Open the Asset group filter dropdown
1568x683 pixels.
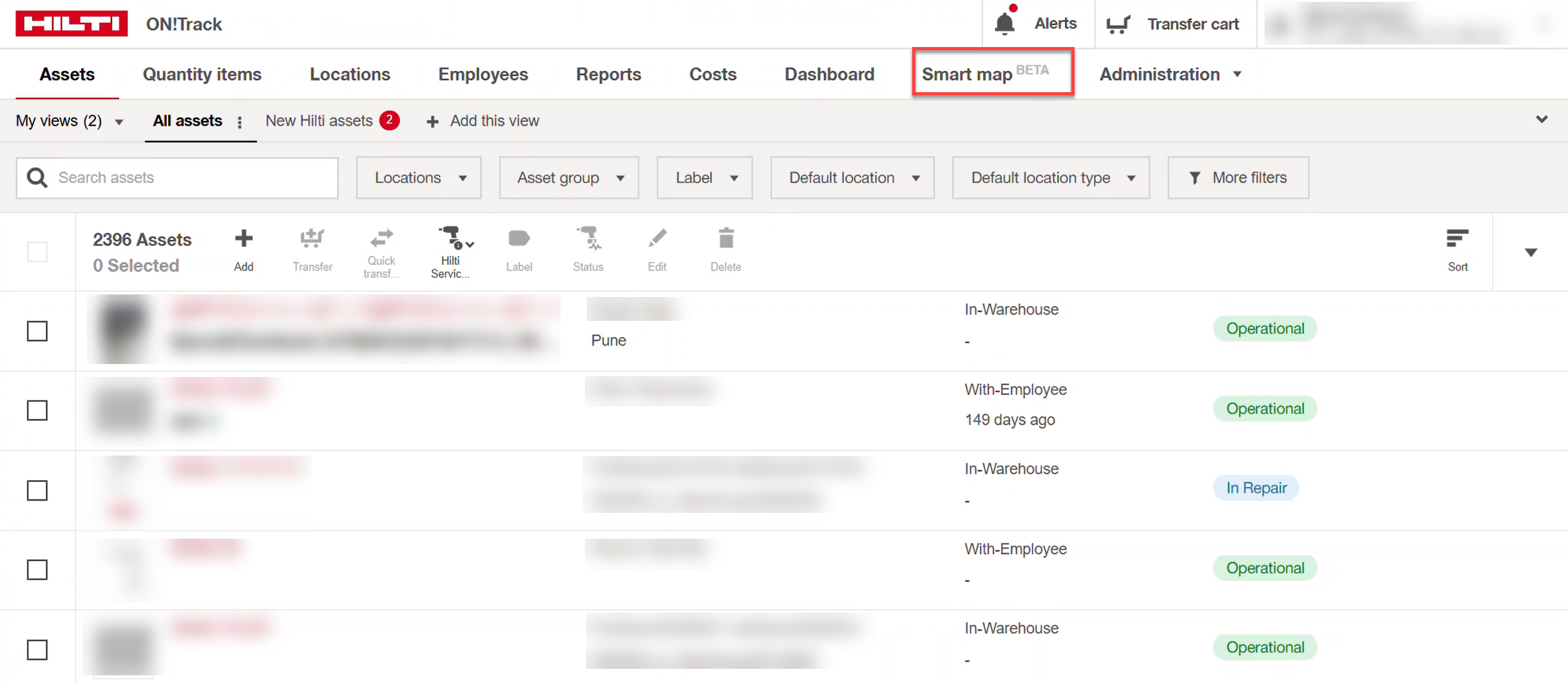(569, 178)
